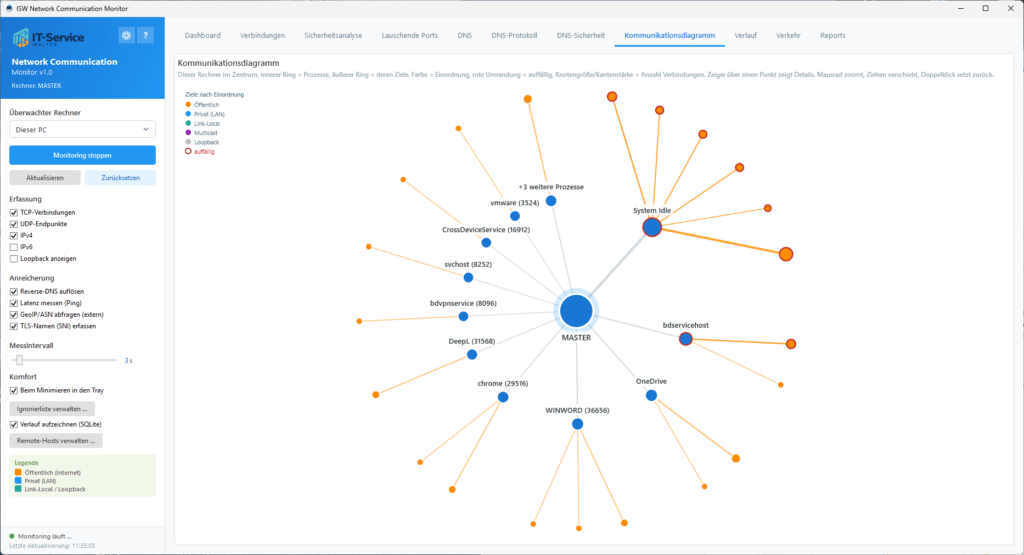Select the System Idle process node
The height and width of the screenshot is (555, 1024).
click(652, 227)
